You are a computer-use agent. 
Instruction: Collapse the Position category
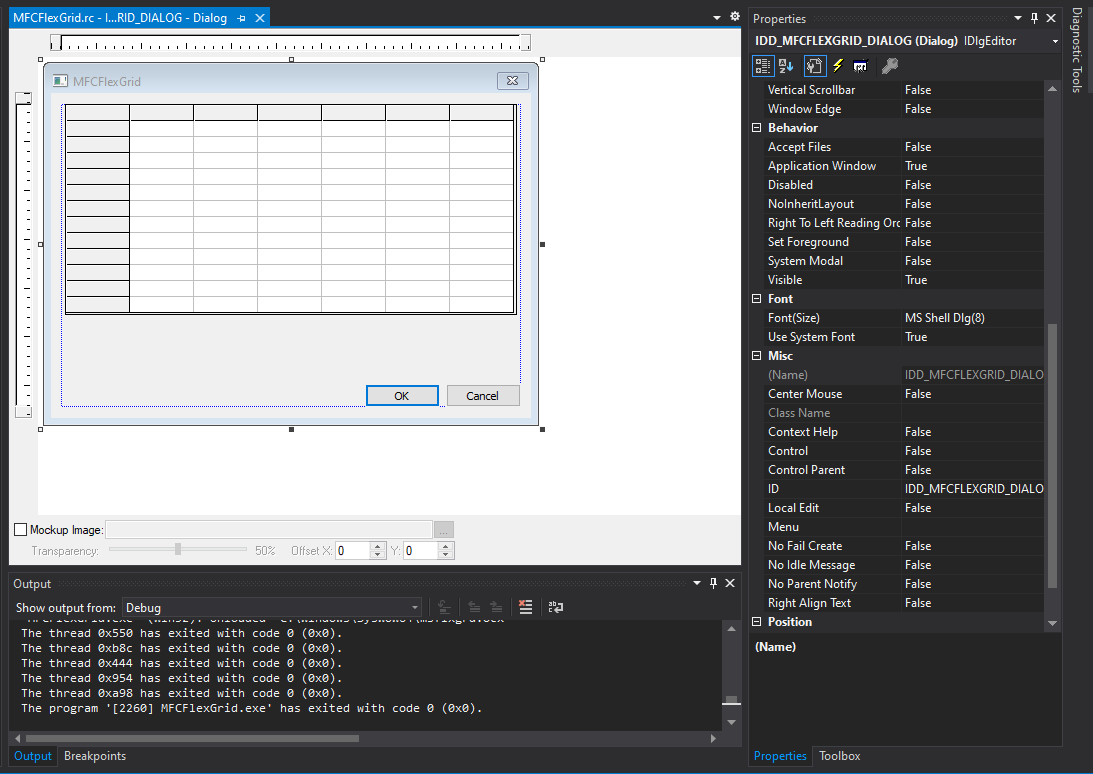756,621
